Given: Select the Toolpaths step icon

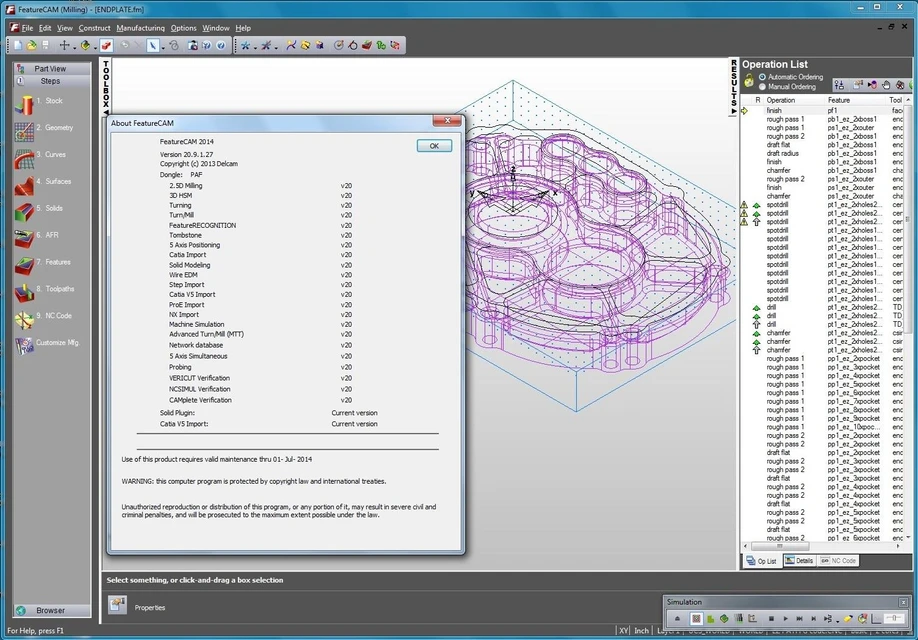Looking at the screenshot, I should pyautogui.click(x=24, y=293).
